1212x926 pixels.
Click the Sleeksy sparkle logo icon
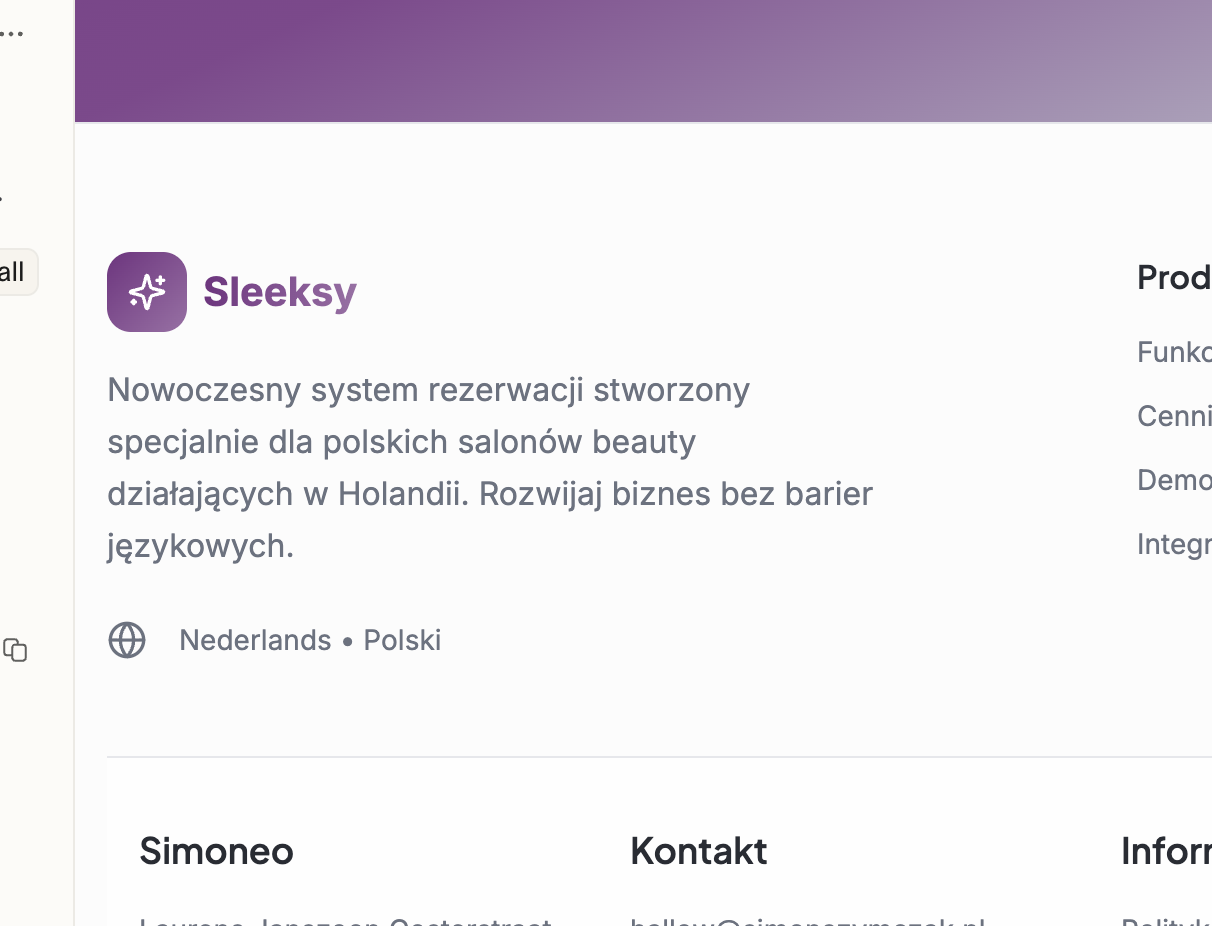147,292
